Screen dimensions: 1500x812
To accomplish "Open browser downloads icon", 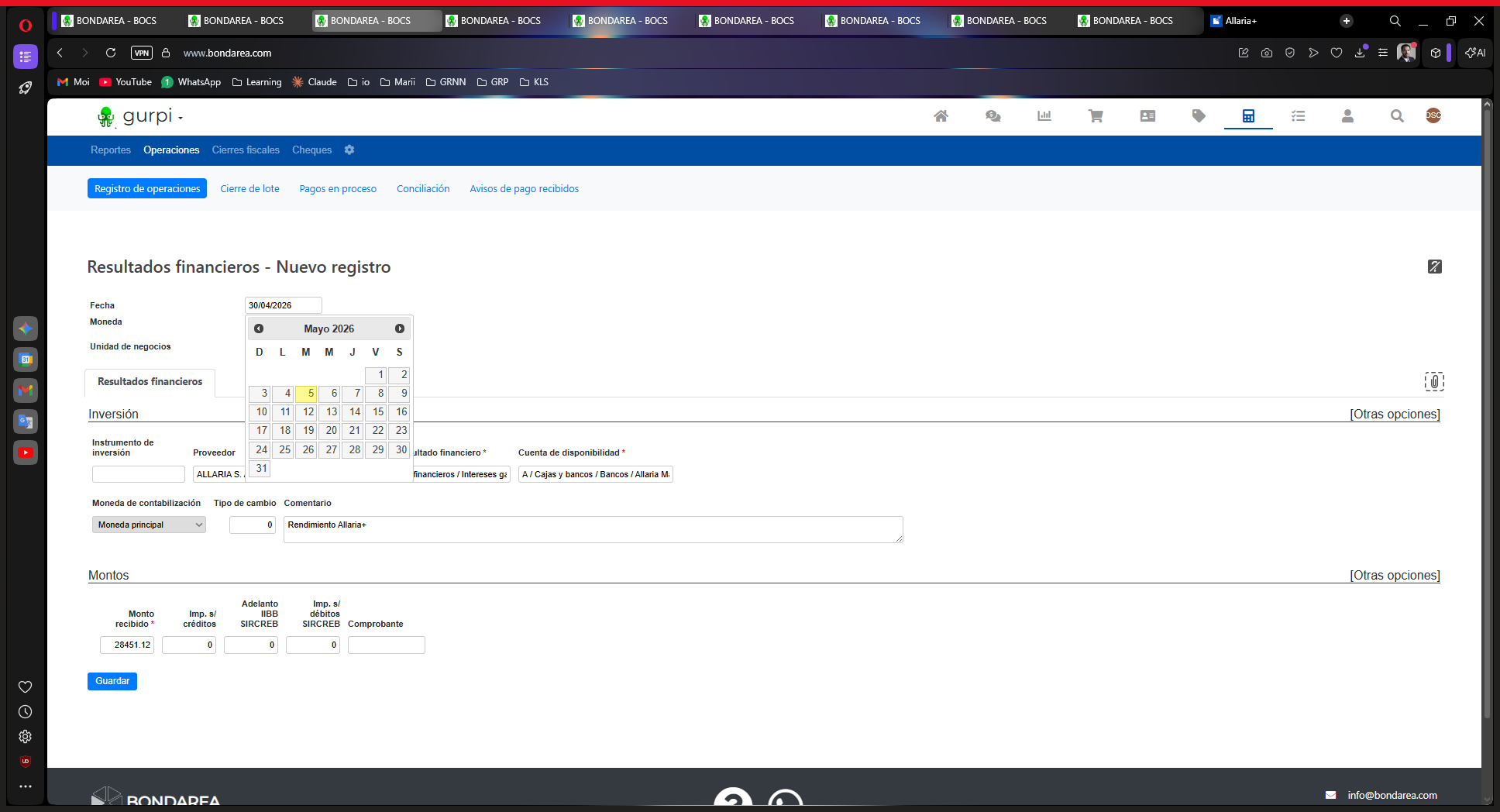I will pyautogui.click(x=1360, y=53).
